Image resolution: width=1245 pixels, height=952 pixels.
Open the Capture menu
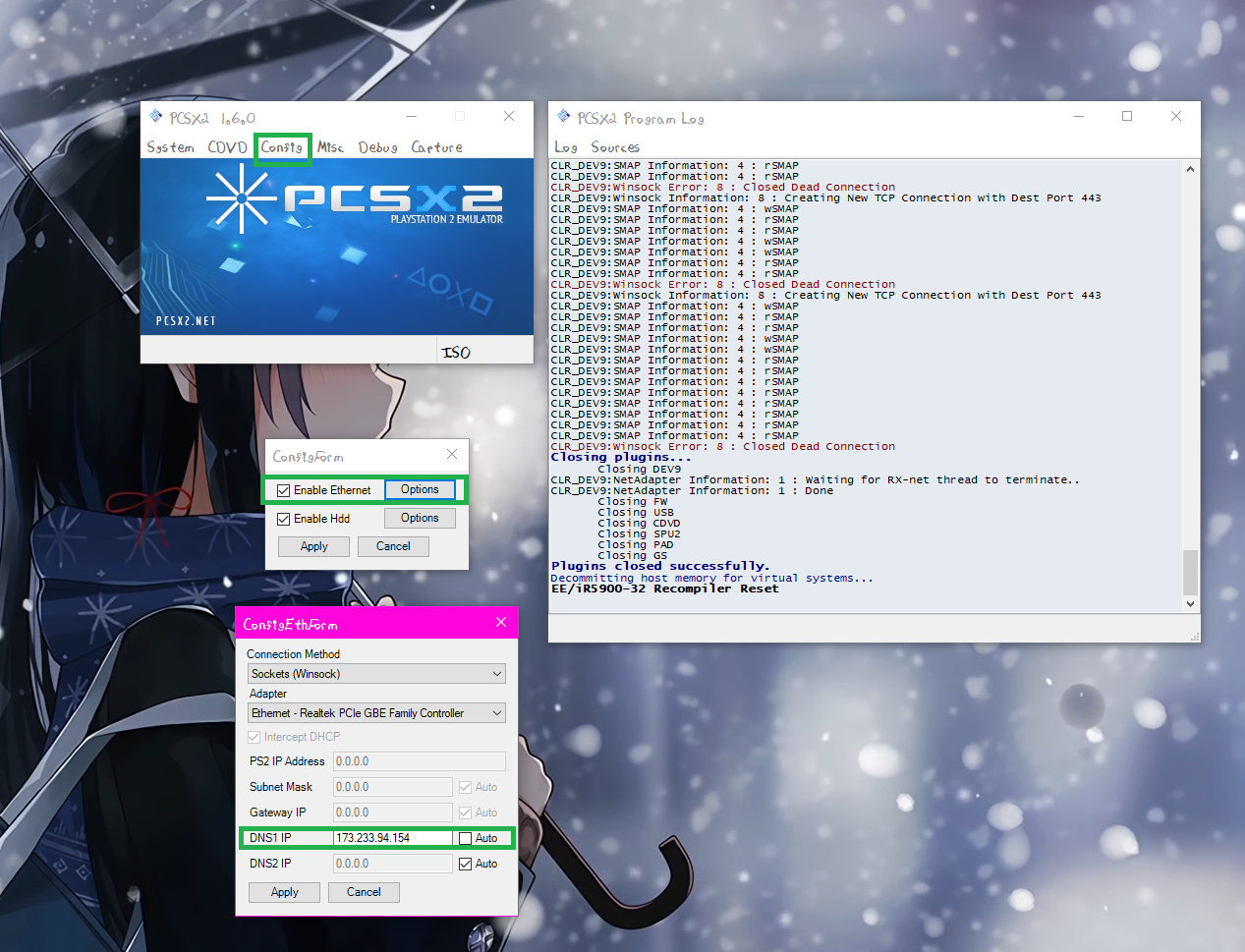point(436,147)
